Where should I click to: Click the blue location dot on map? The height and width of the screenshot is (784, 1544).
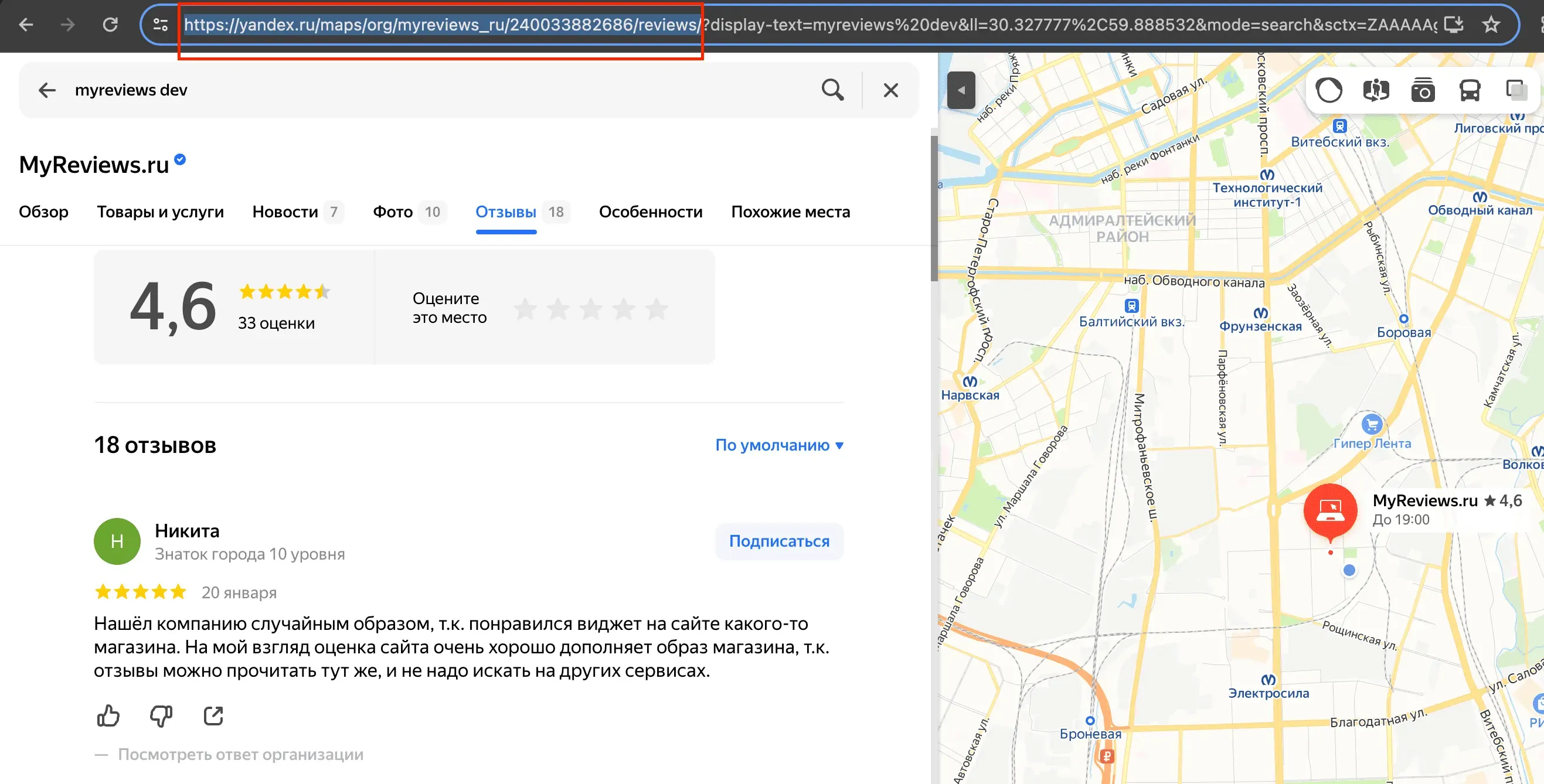click(1349, 570)
